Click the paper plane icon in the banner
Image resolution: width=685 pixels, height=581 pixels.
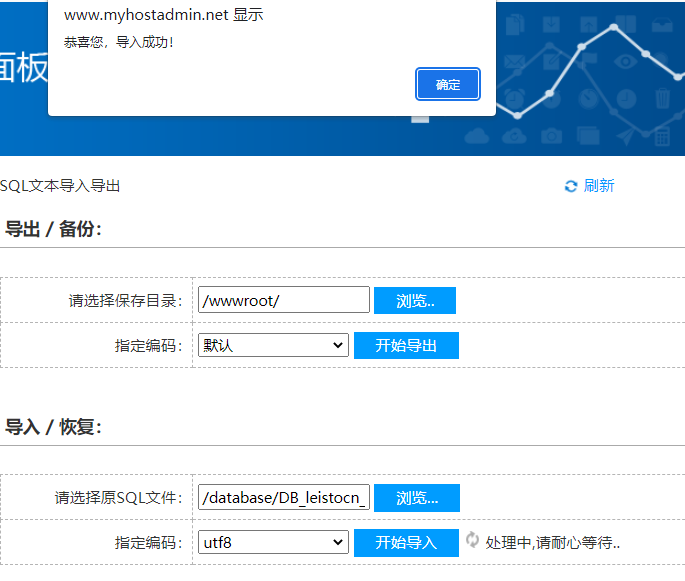click(626, 135)
